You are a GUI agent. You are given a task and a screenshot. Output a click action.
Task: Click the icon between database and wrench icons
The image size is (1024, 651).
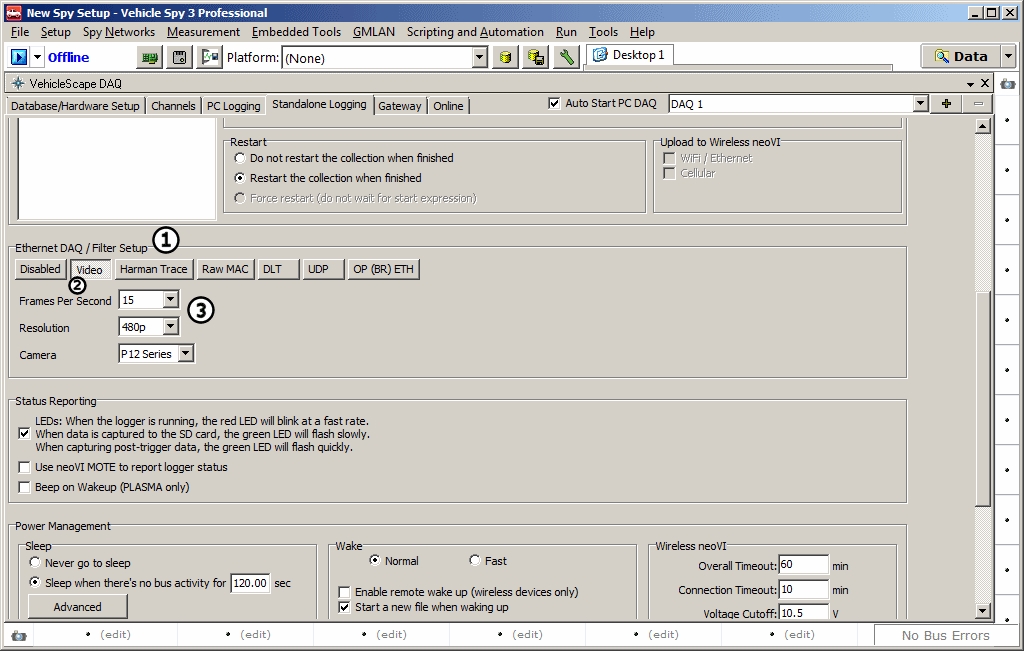536,57
